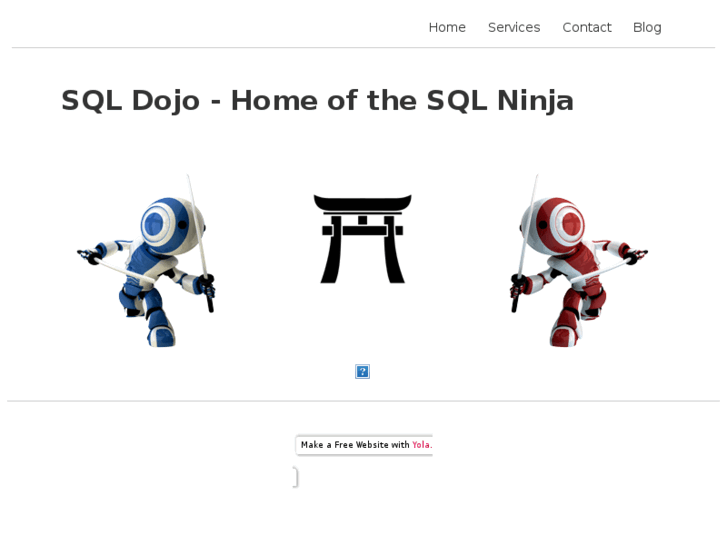
Task: Click the black torii gate icon
Action: tap(363, 239)
